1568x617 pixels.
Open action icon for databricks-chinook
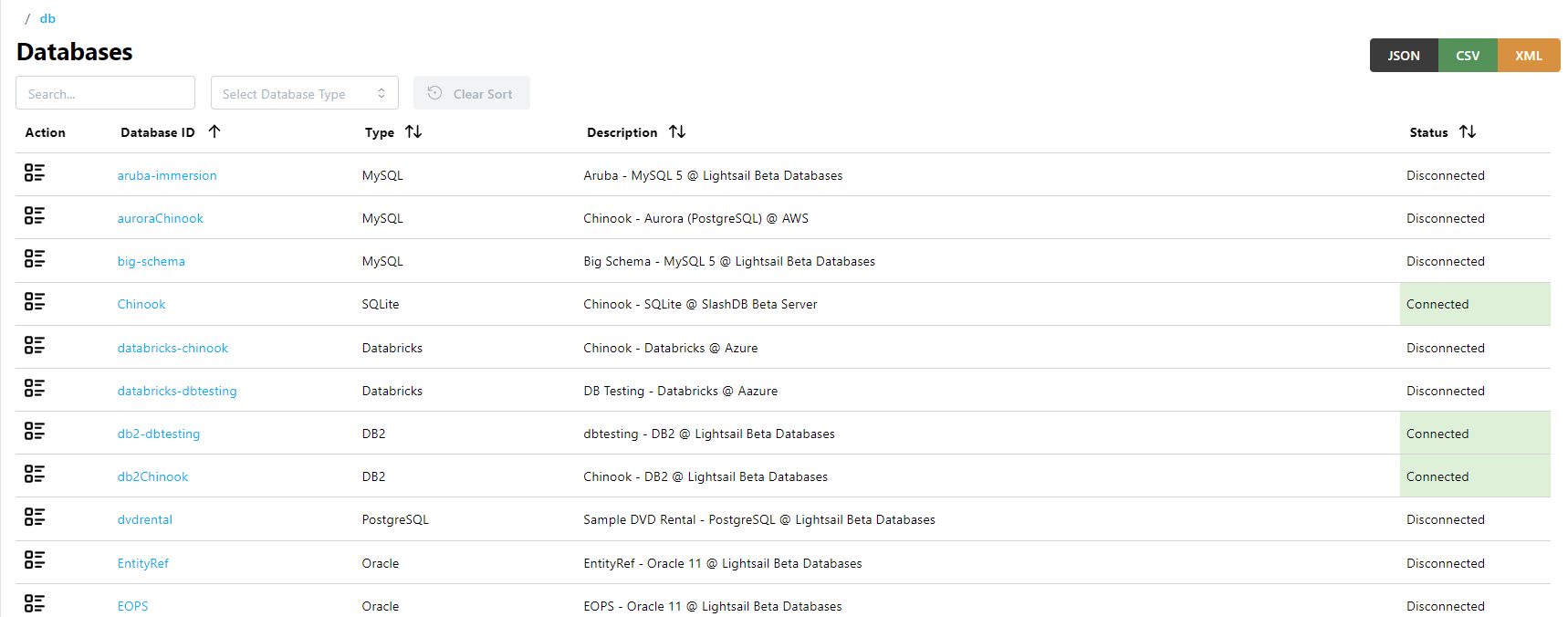[35, 346]
